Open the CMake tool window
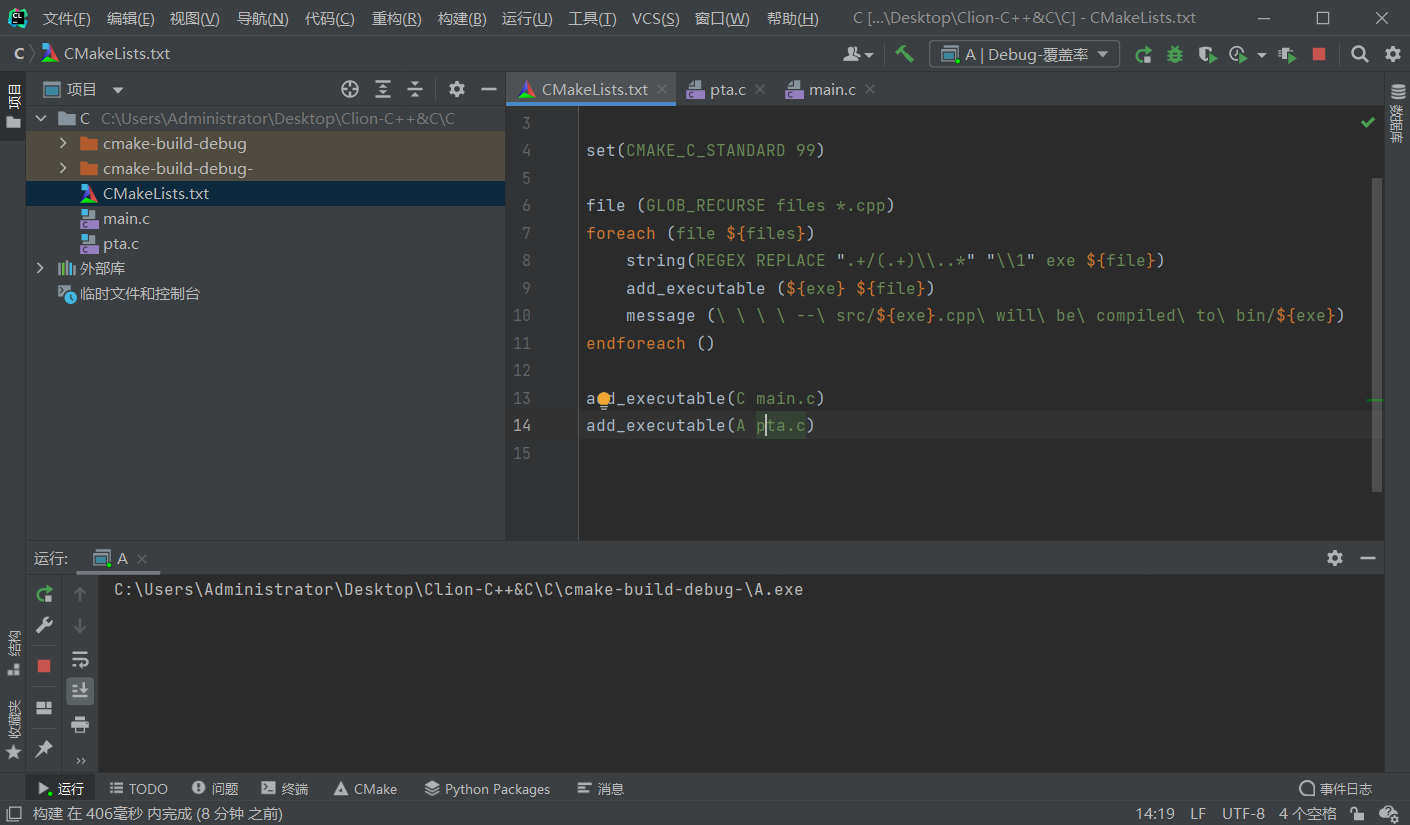The image size is (1410, 825). tap(365, 789)
